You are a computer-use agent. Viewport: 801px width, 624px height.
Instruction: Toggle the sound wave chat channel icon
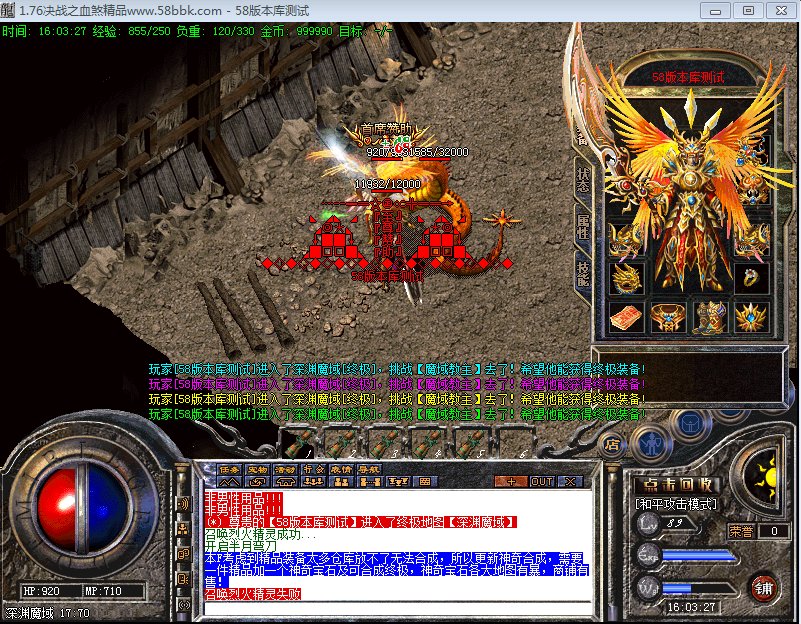pos(183,504)
